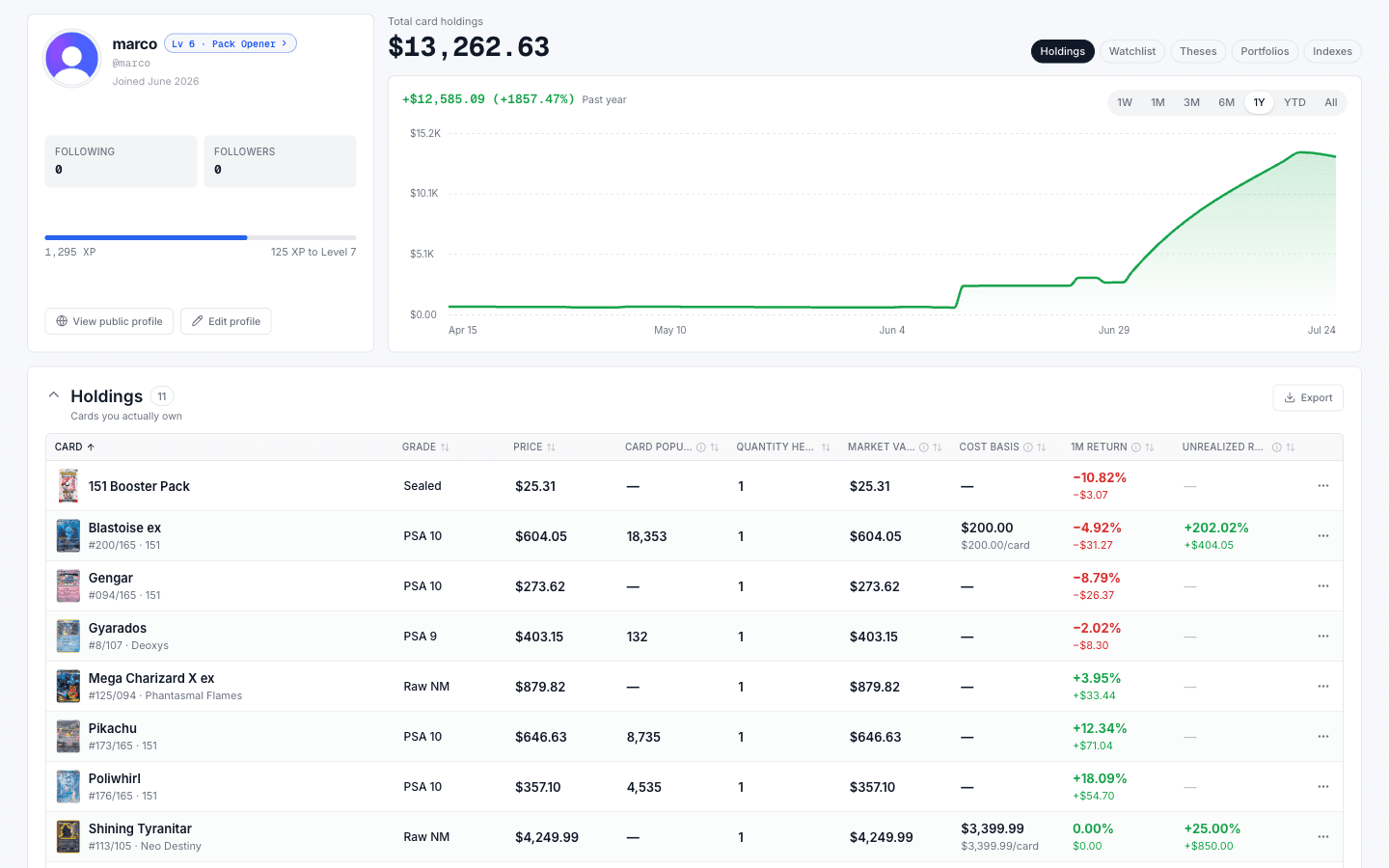Sort by GRADE column
The image size is (1389, 868).
425,448
